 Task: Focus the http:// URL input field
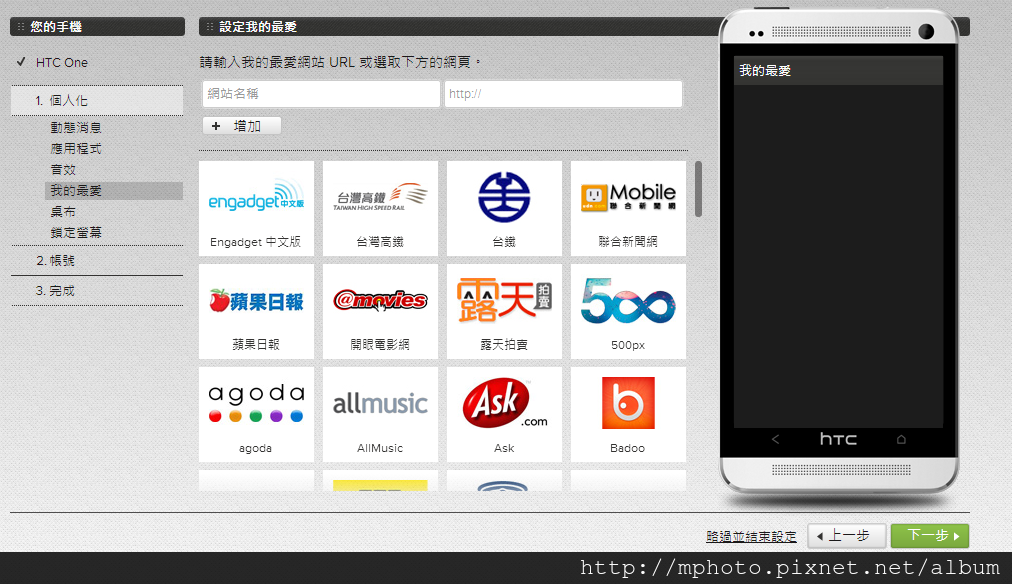[563, 94]
